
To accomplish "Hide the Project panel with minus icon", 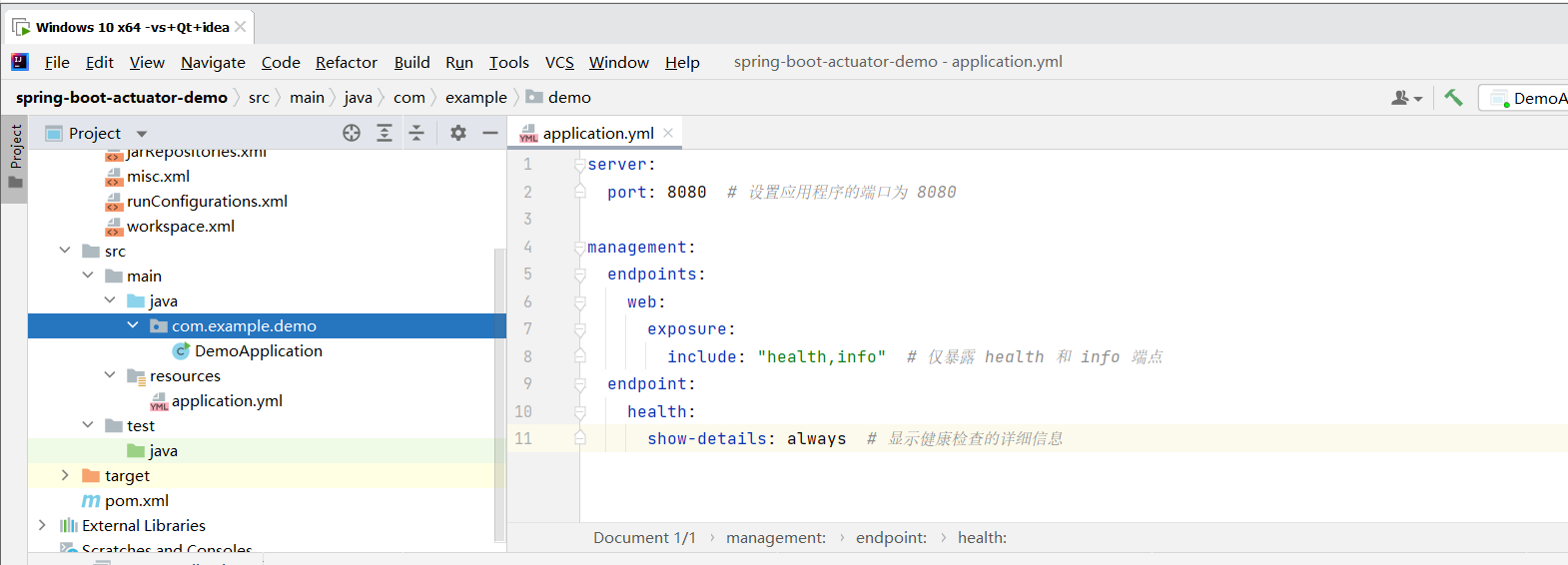I will [490, 133].
